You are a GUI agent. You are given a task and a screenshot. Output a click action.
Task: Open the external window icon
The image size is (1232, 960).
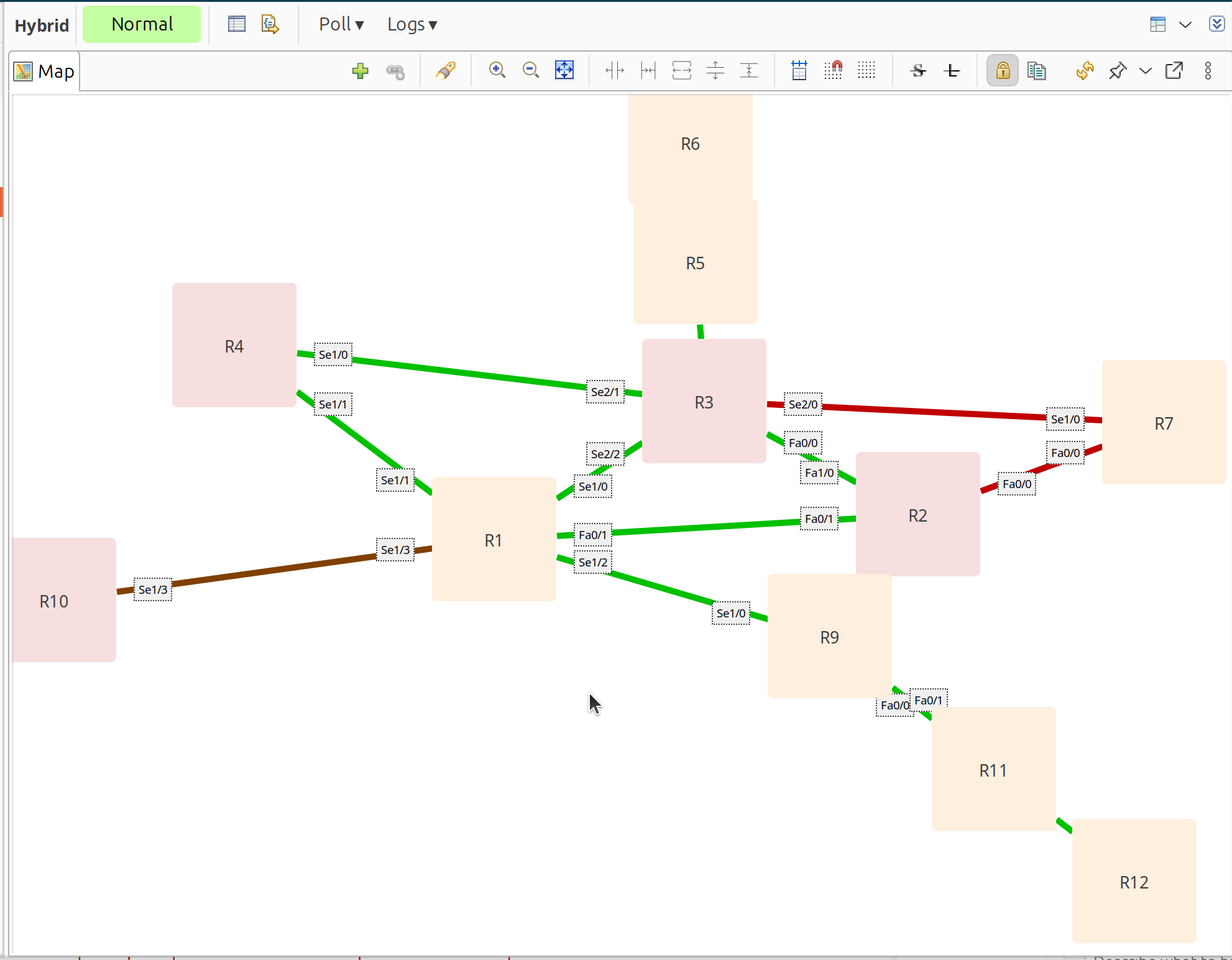tap(1174, 70)
